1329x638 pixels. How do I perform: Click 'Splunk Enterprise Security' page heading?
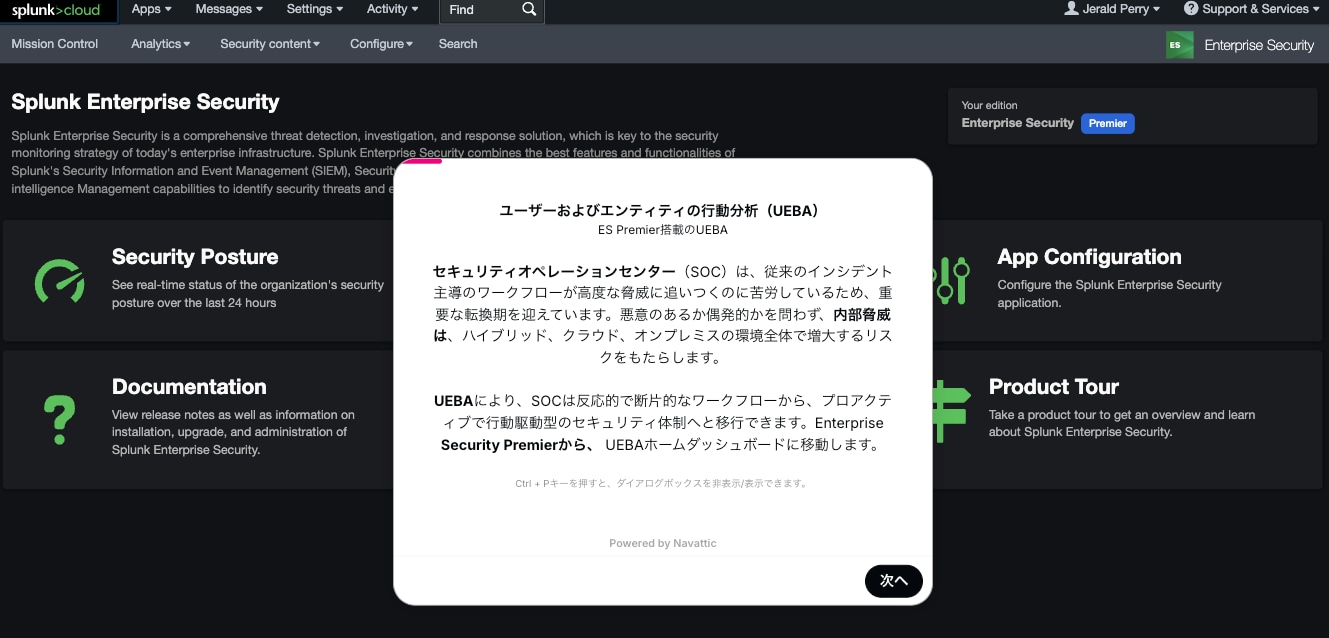[x=145, y=102]
